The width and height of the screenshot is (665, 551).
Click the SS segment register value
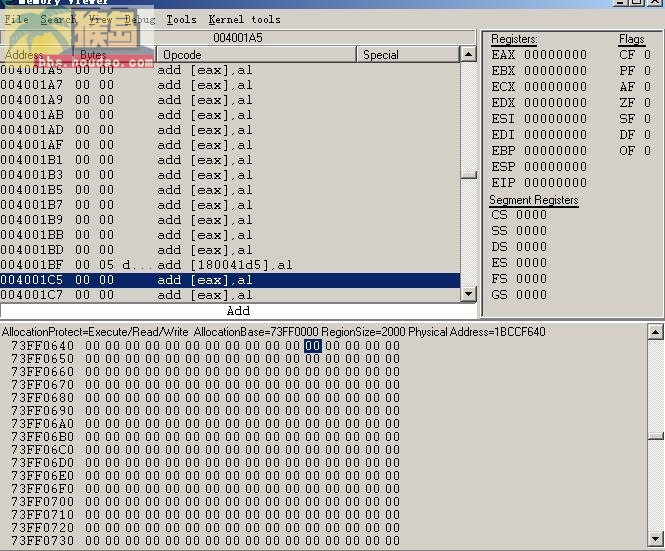[x=531, y=231]
